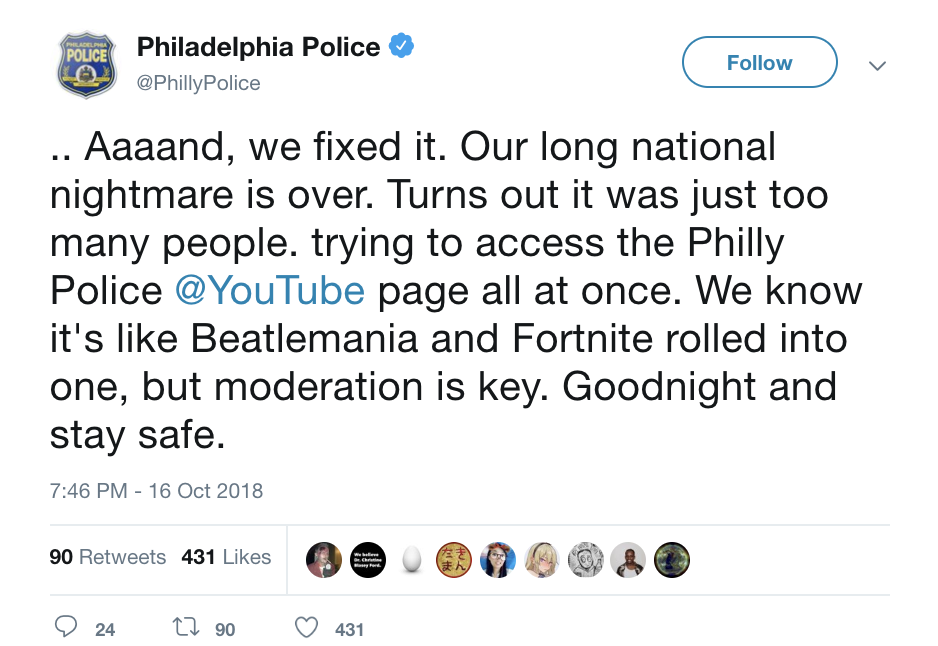This screenshot has width=938, height=646.
Task: Open the black-and-white sketch avatar
Action: point(585,561)
